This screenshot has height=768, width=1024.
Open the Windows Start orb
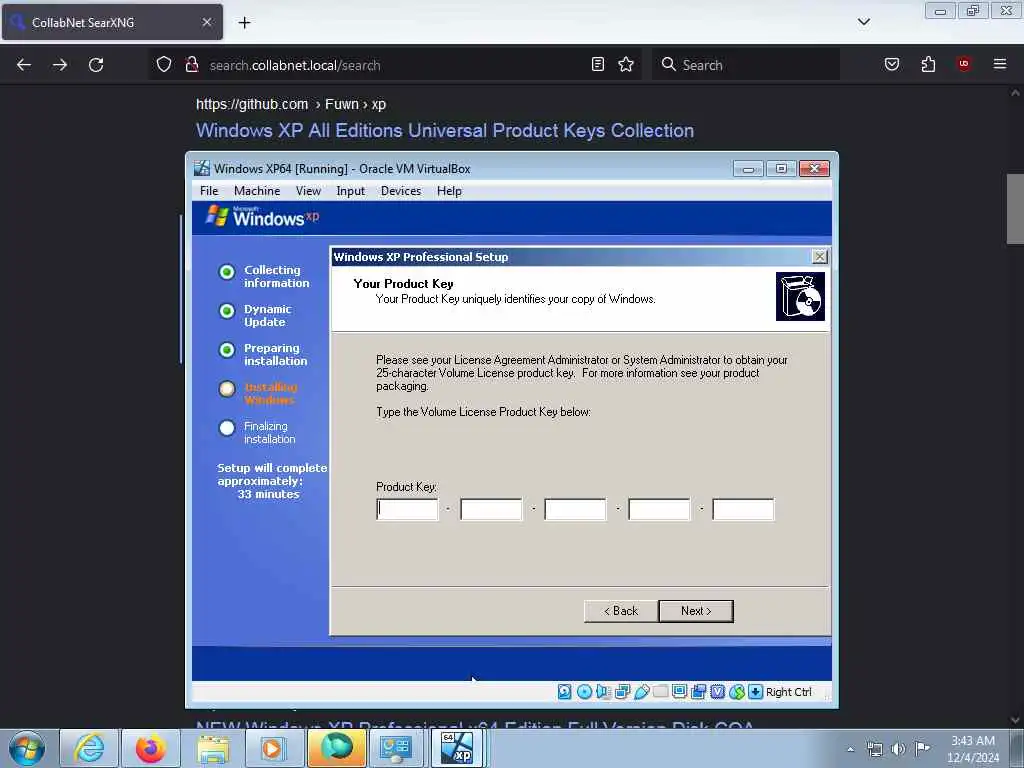pyautogui.click(x=26, y=748)
